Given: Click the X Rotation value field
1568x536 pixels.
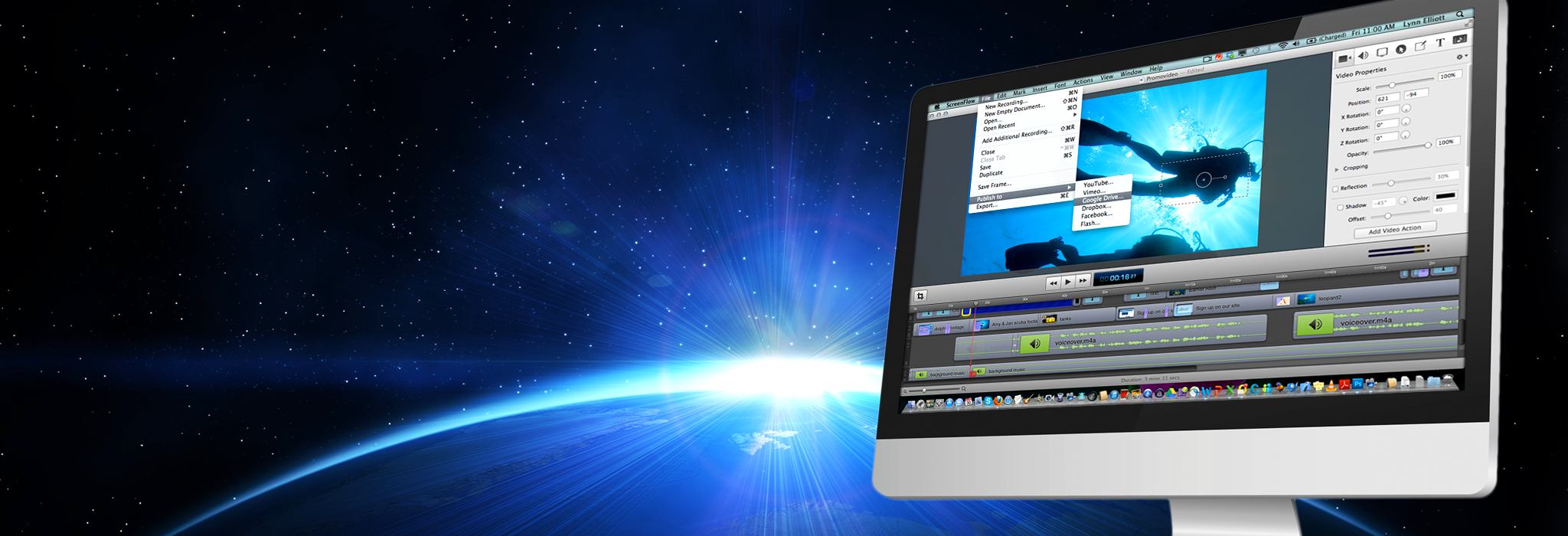Looking at the screenshot, I should [1386, 112].
